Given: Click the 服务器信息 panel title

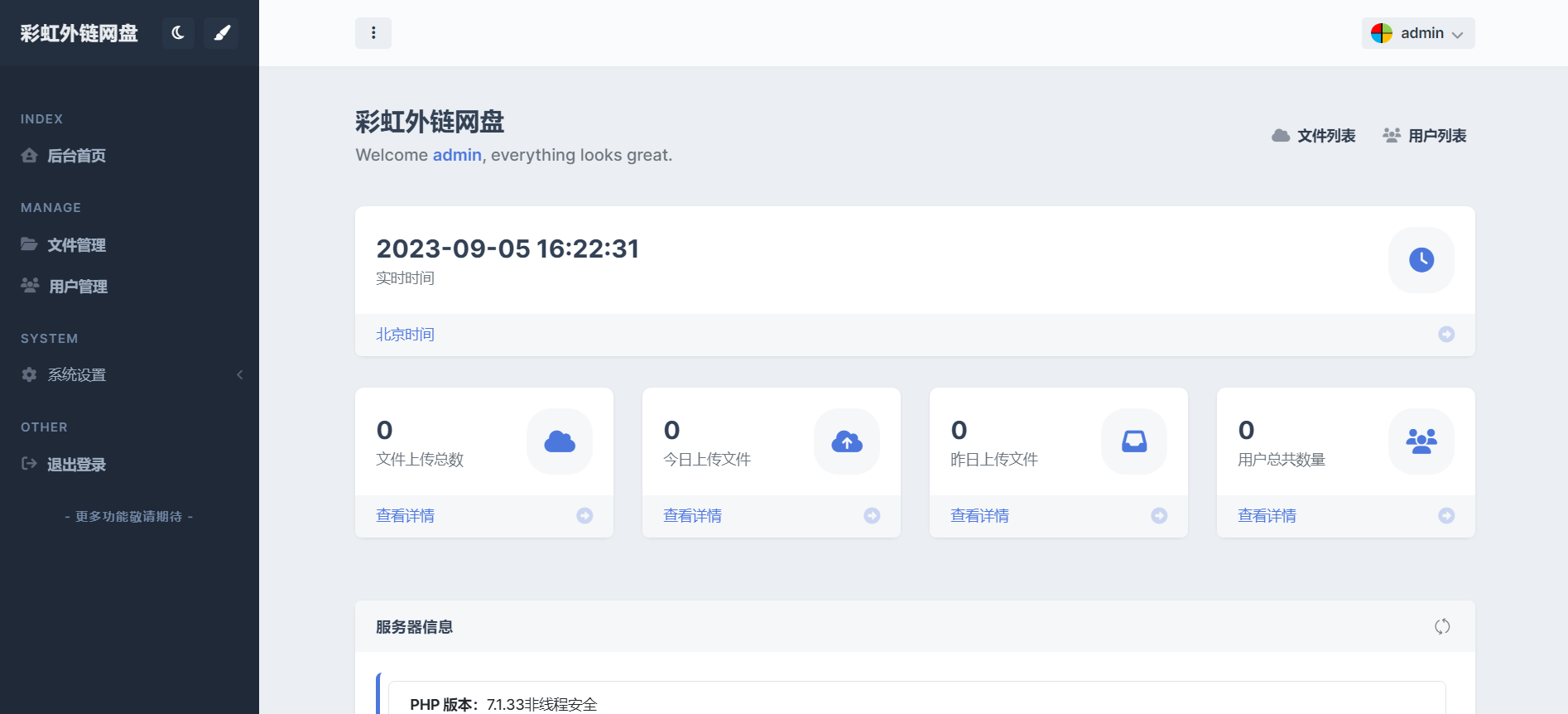Looking at the screenshot, I should (x=414, y=627).
